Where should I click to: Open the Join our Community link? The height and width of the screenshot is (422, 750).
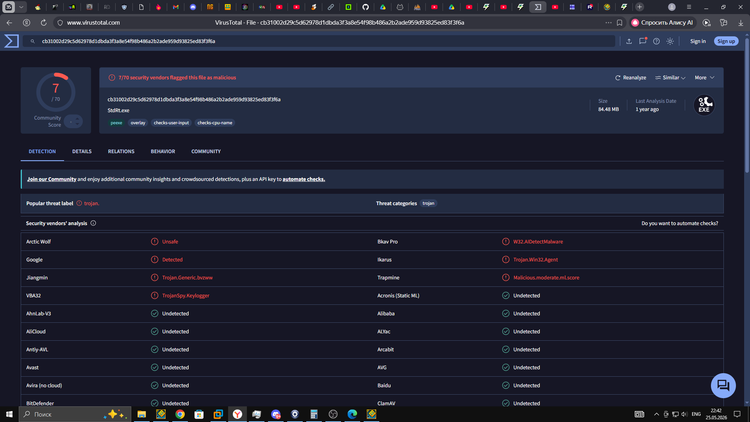[x=52, y=179]
